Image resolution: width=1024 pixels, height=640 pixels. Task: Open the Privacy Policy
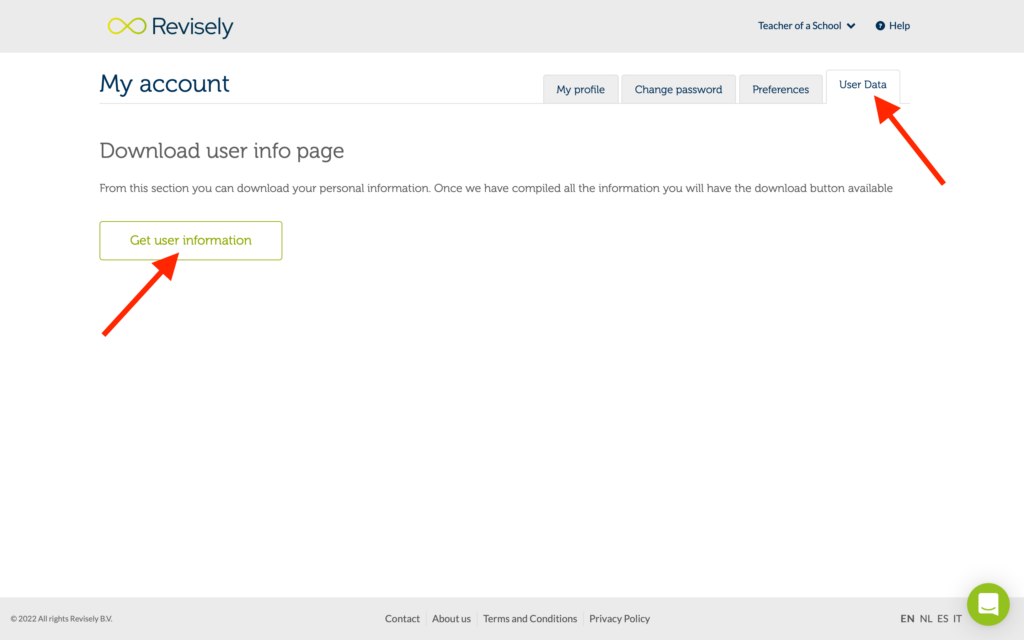pos(619,618)
